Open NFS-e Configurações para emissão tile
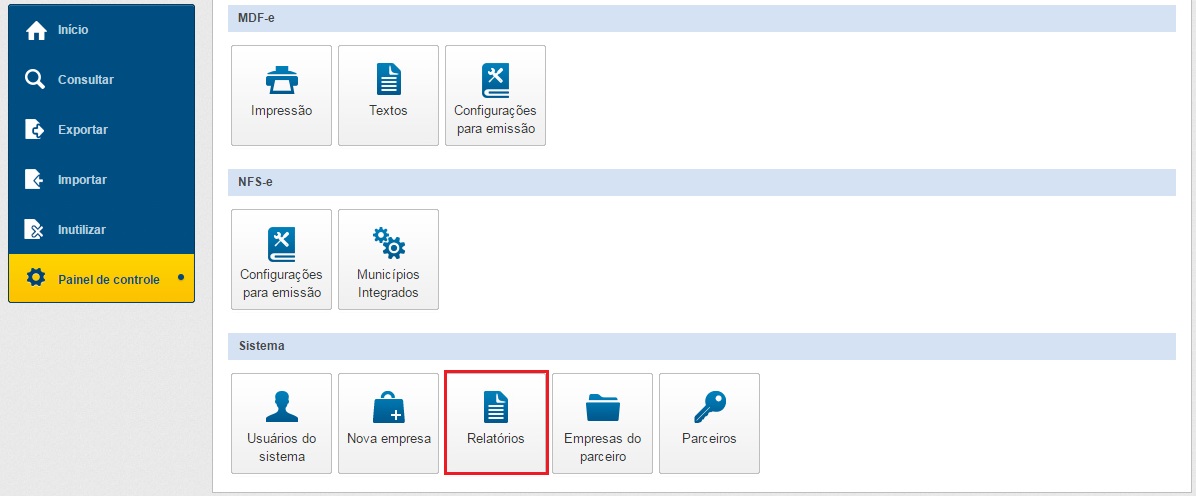This screenshot has width=1196, height=496. (281, 259)
